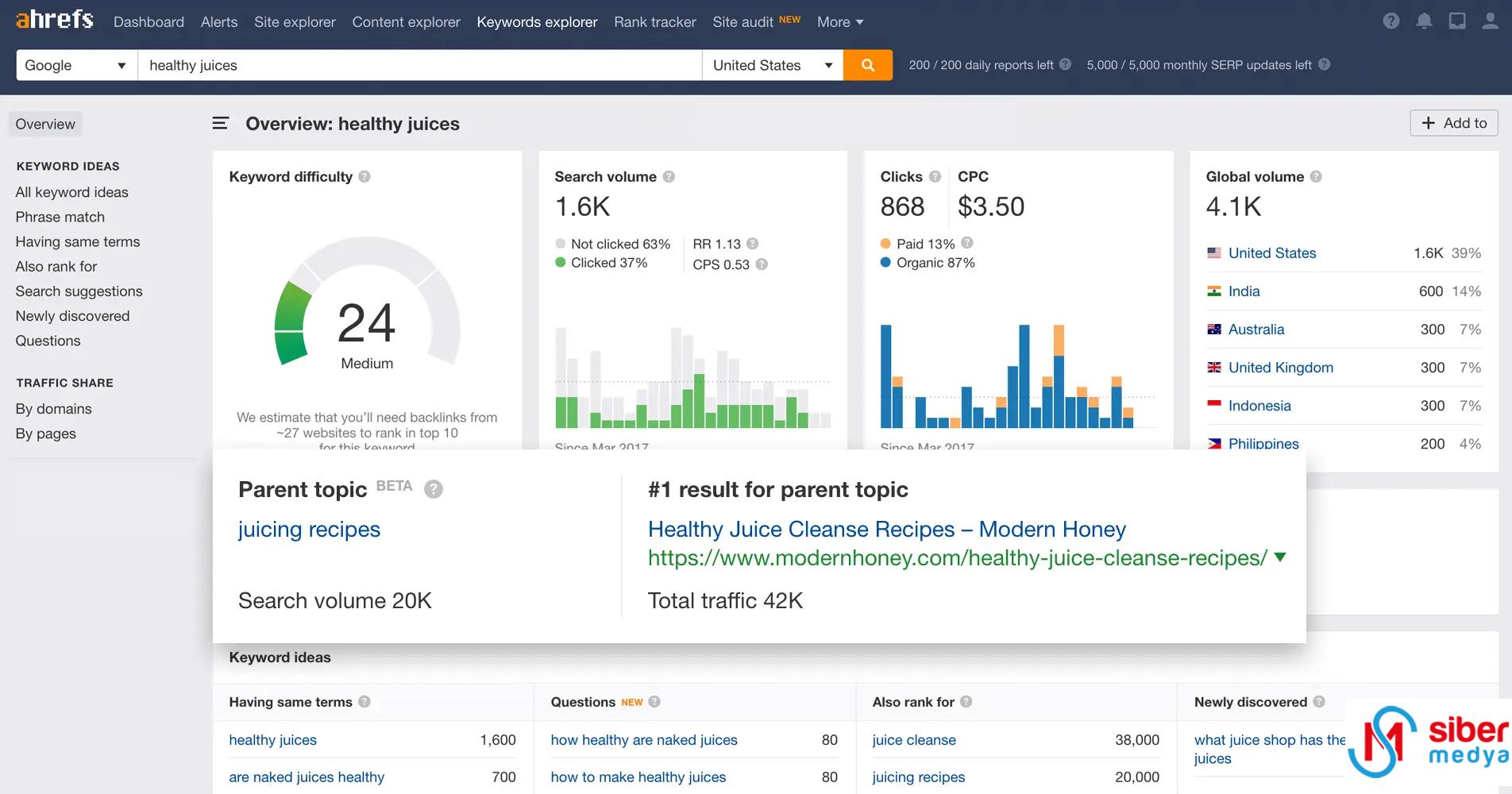Click help icon next to Parent topic BETA

434,489
